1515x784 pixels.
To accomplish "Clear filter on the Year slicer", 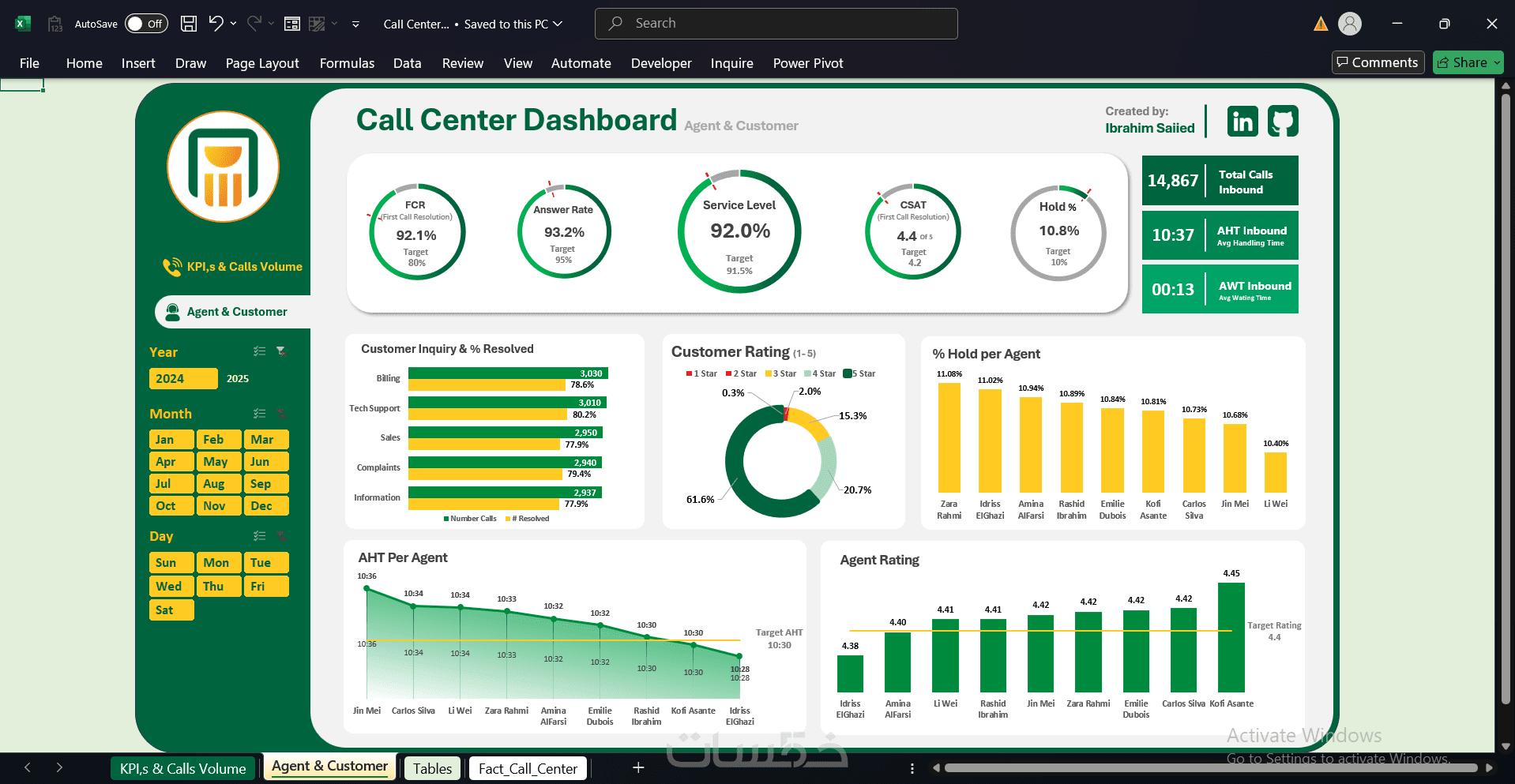I will coord(281,351).
